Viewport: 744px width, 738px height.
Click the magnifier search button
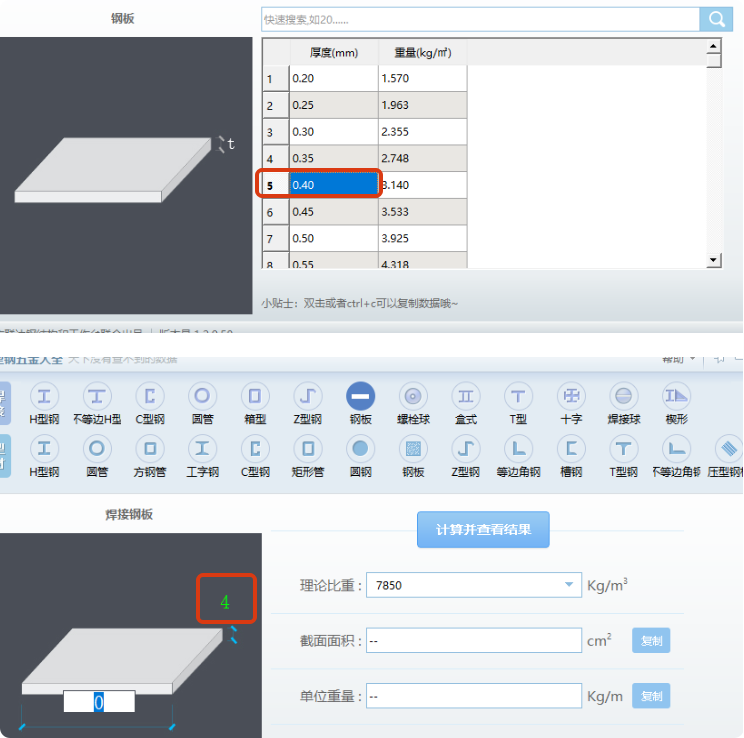point(716,19)
